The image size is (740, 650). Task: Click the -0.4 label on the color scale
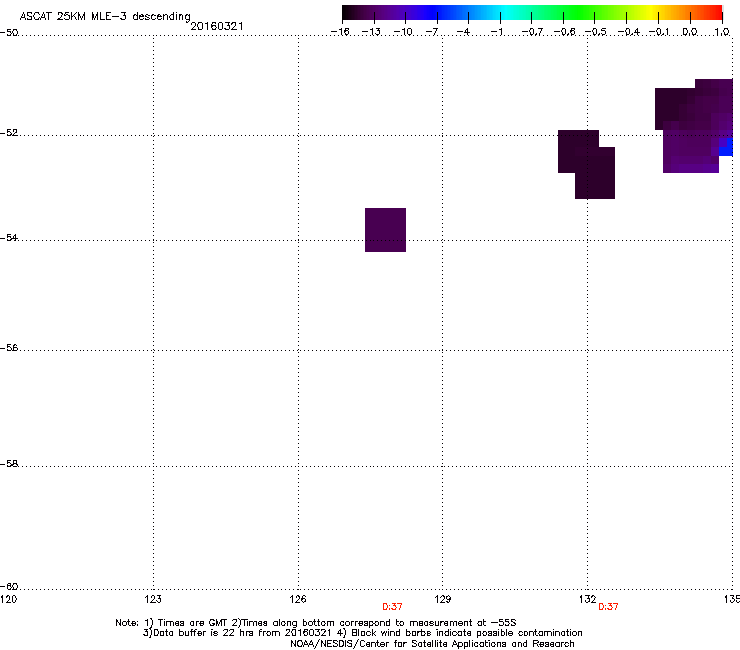[x=629, y=32]
